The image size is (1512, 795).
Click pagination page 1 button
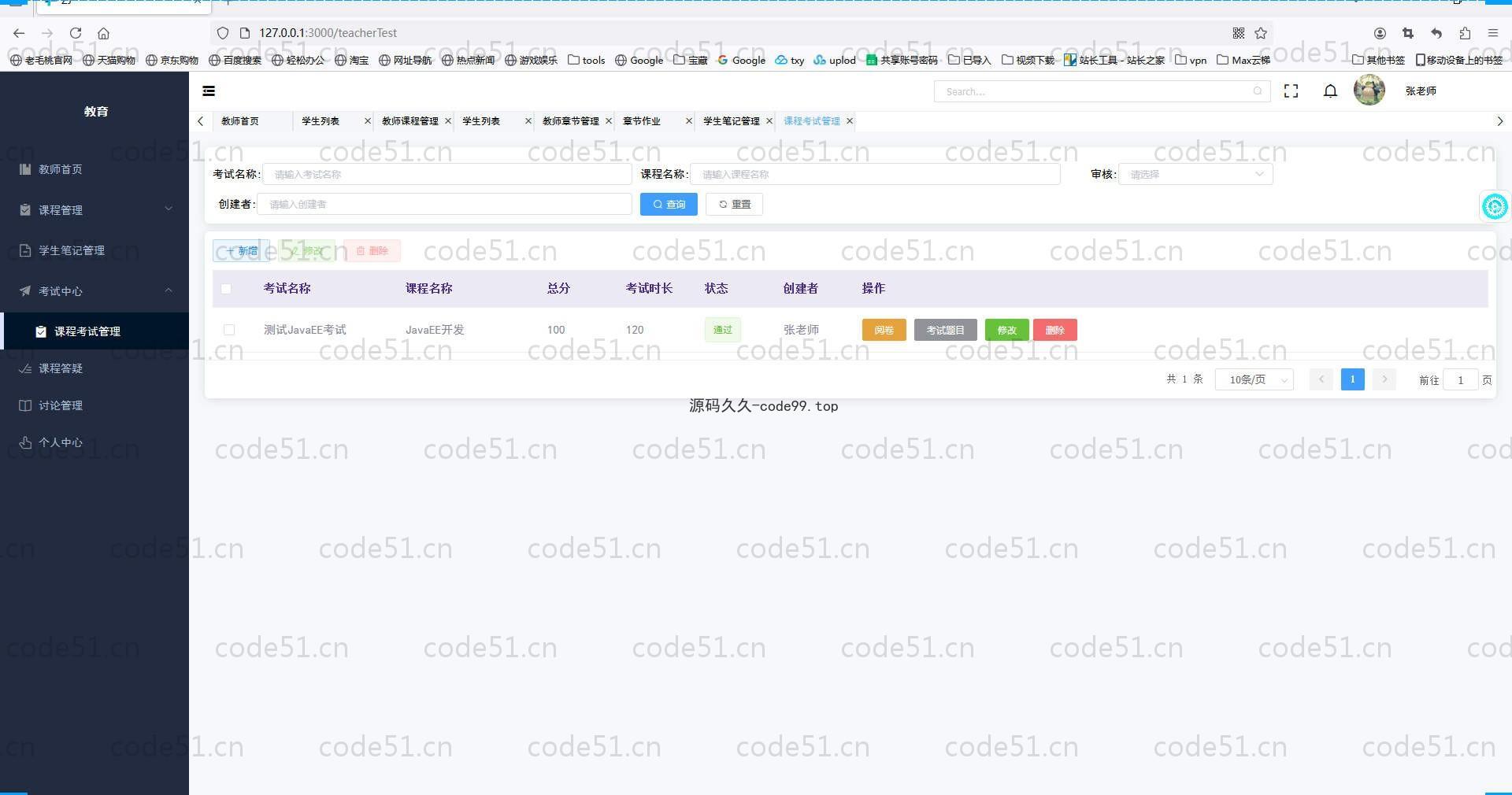pos(1352,379)
